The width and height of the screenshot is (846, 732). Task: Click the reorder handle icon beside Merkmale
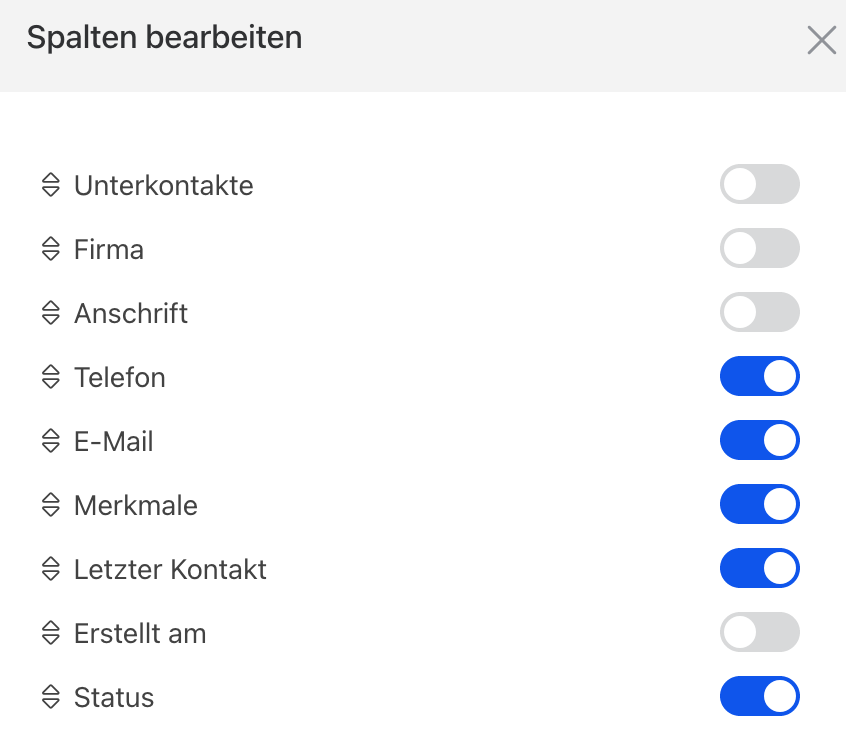[x=51, y=505]
